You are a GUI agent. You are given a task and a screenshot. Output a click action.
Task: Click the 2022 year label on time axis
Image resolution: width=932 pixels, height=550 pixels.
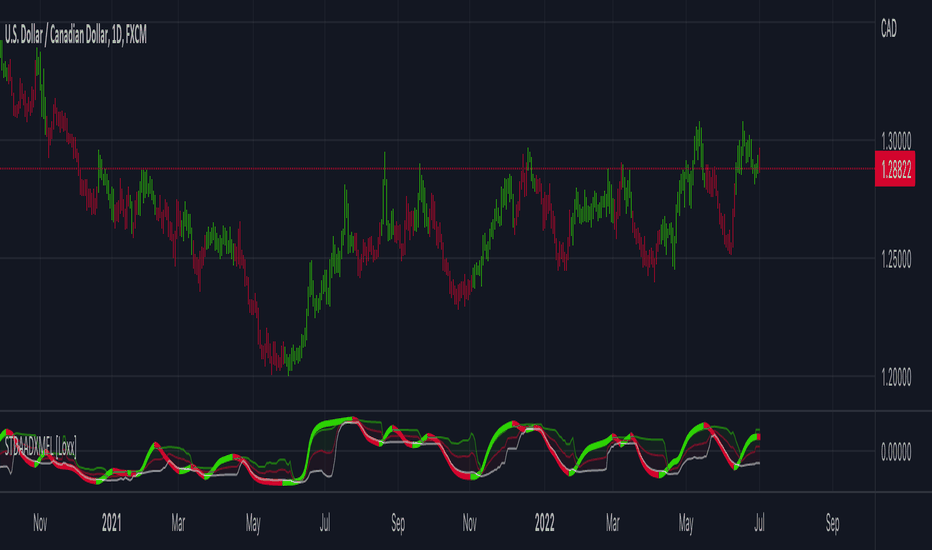[x=544, y=523]
